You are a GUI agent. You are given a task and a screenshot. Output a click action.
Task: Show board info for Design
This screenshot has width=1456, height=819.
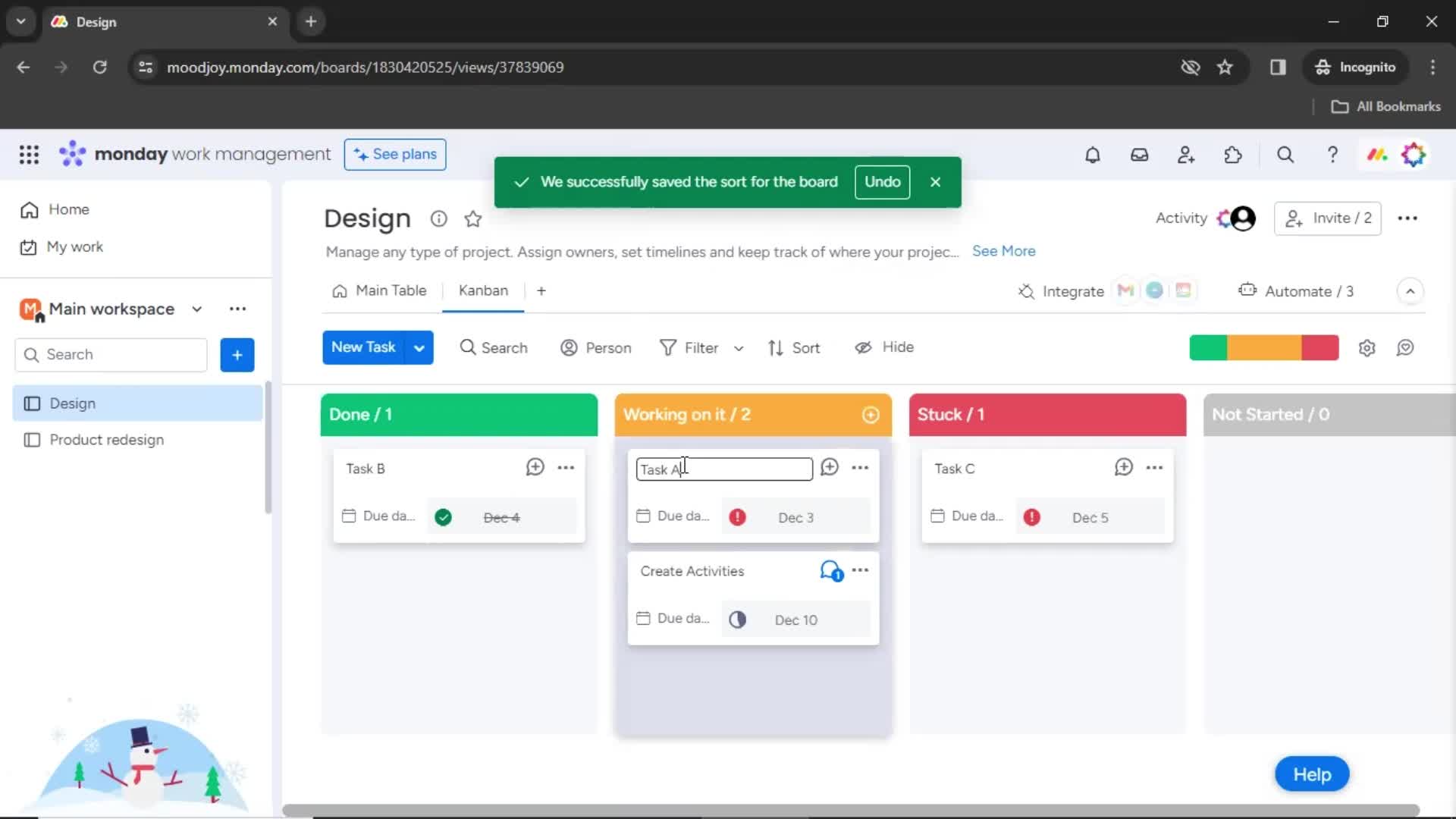pyautogui.click(x=438, y=218)
